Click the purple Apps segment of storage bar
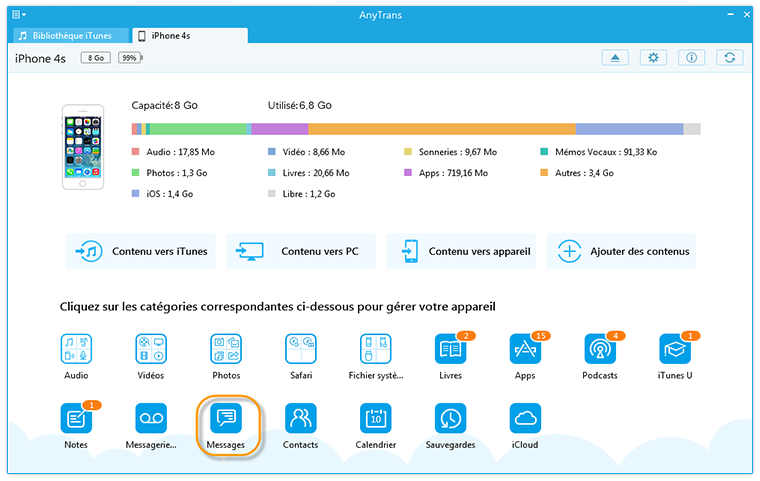Viewport: 760px width, 481px height. (280, 129)
